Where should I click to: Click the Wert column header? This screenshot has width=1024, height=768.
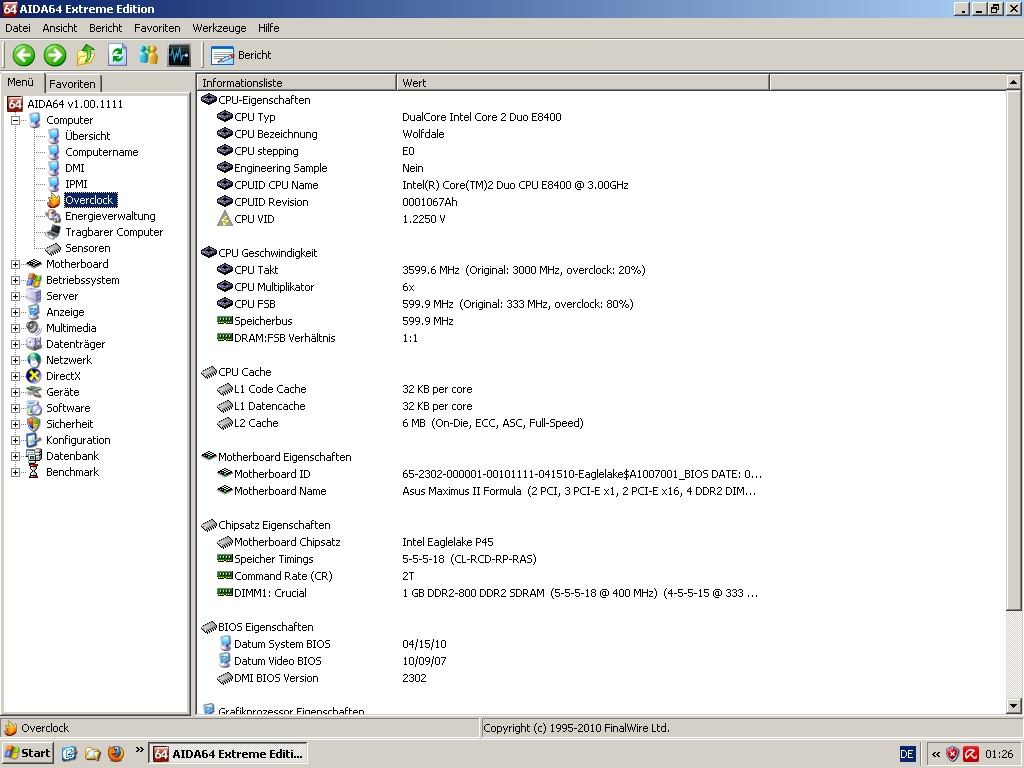583,83
